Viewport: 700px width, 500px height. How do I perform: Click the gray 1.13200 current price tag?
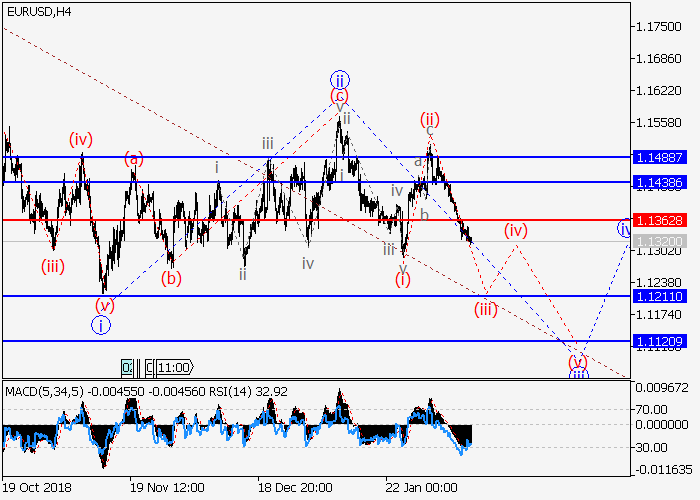pos(659,242)
